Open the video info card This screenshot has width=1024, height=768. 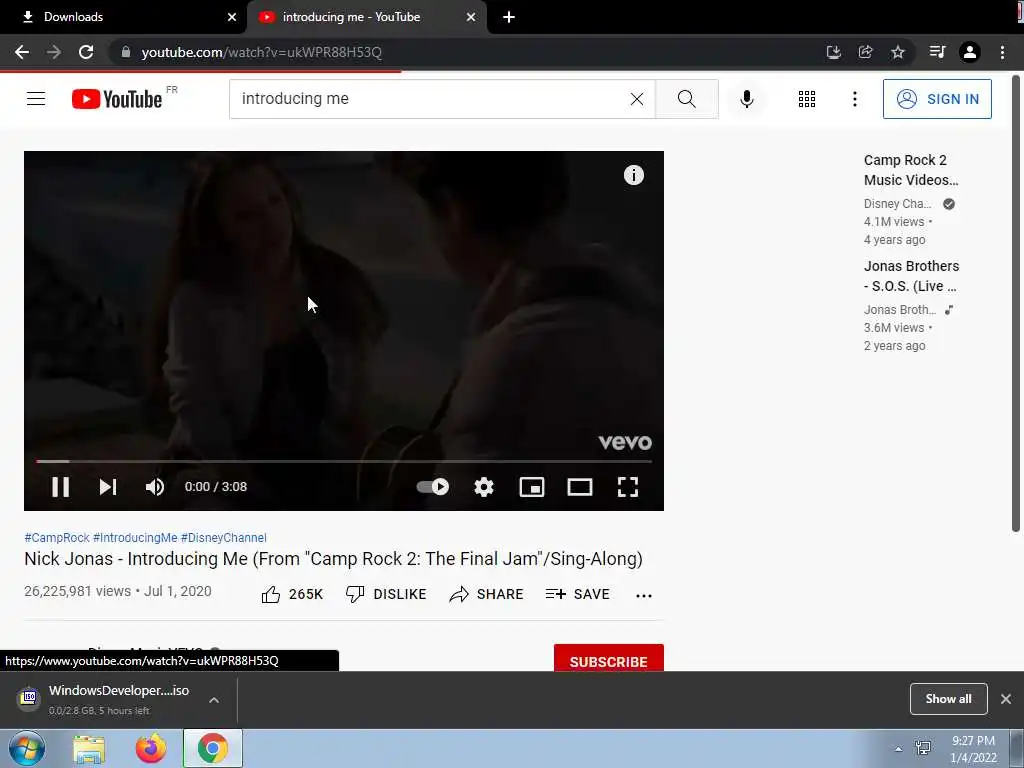pos(633,175)
